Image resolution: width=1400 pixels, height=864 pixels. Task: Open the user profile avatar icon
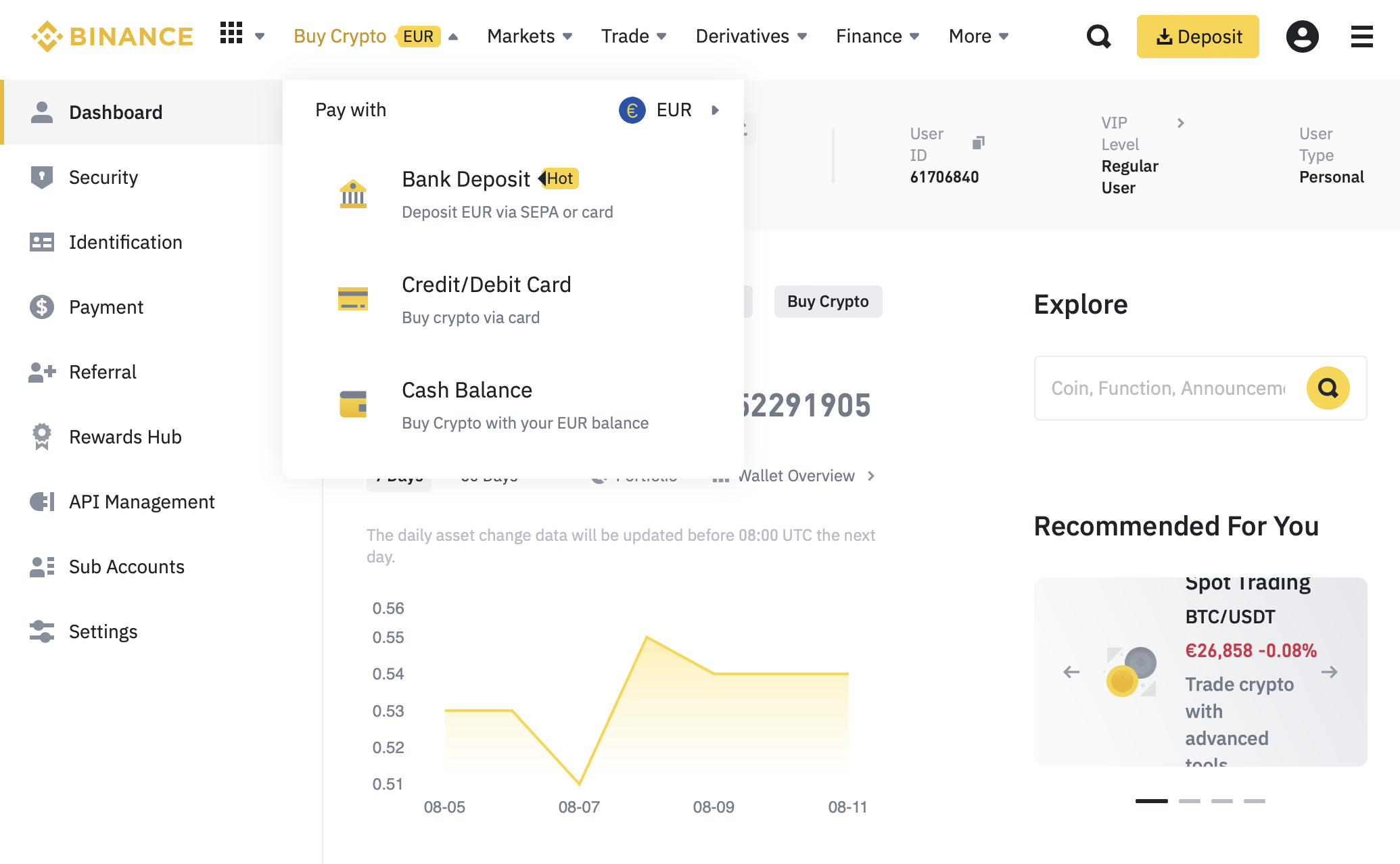[x=1302, y=37]
